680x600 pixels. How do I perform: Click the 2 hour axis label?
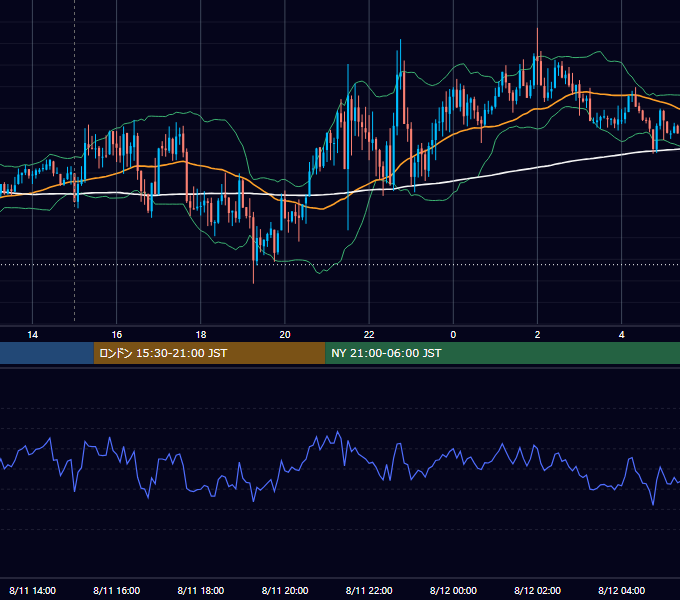(537, 335)
